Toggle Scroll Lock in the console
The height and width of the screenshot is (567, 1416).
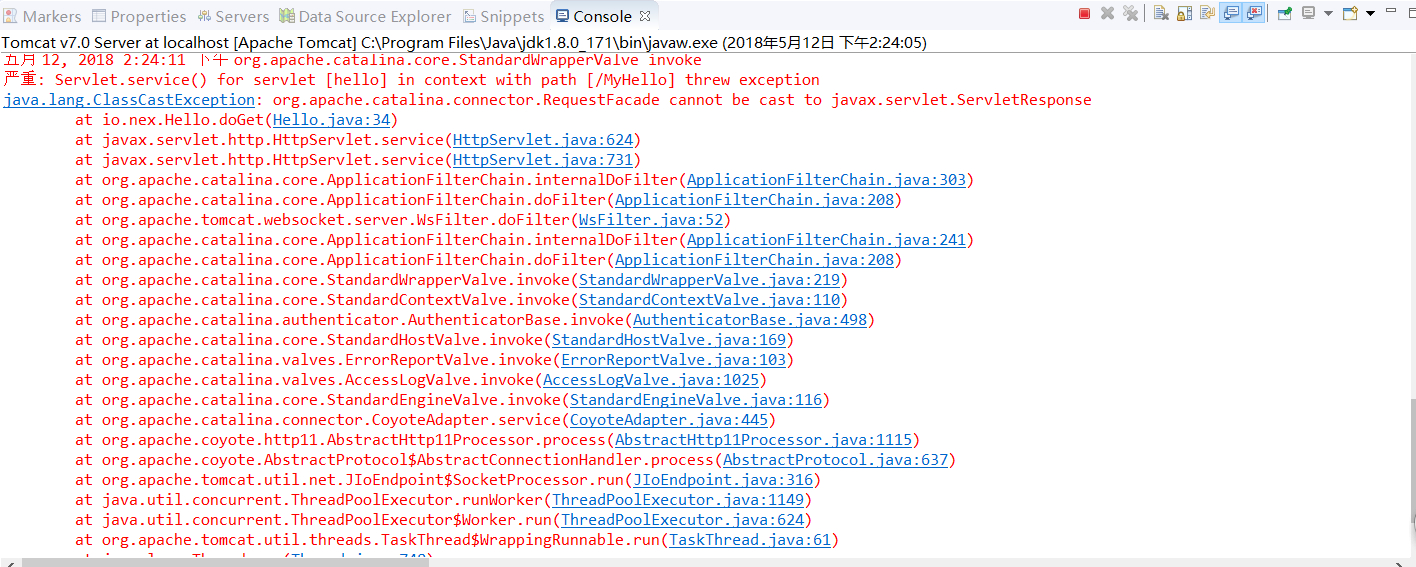(1184, 13)
